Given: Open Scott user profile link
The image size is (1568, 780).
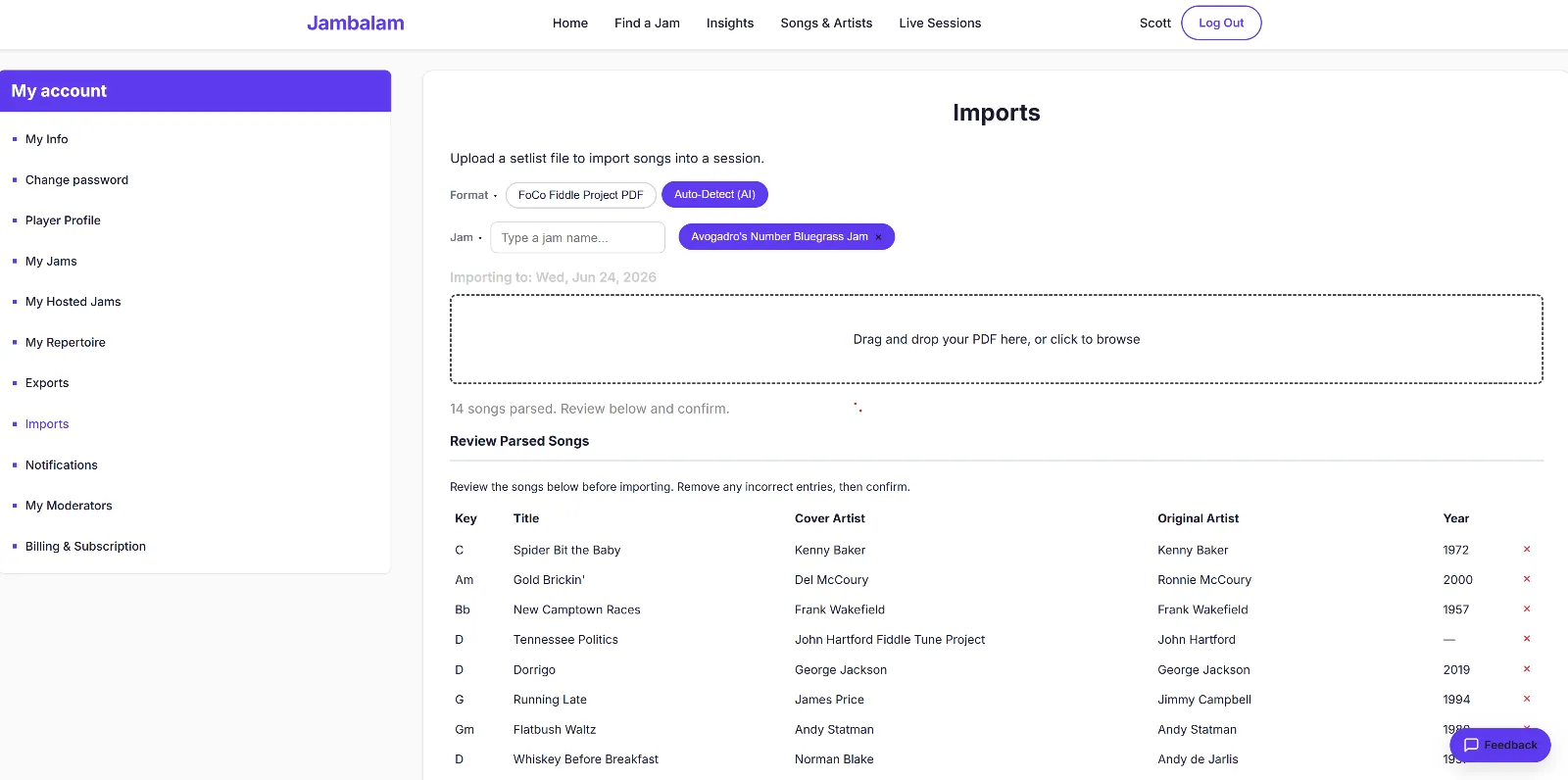Looking at the screenshot, I should coord(1154,23).
